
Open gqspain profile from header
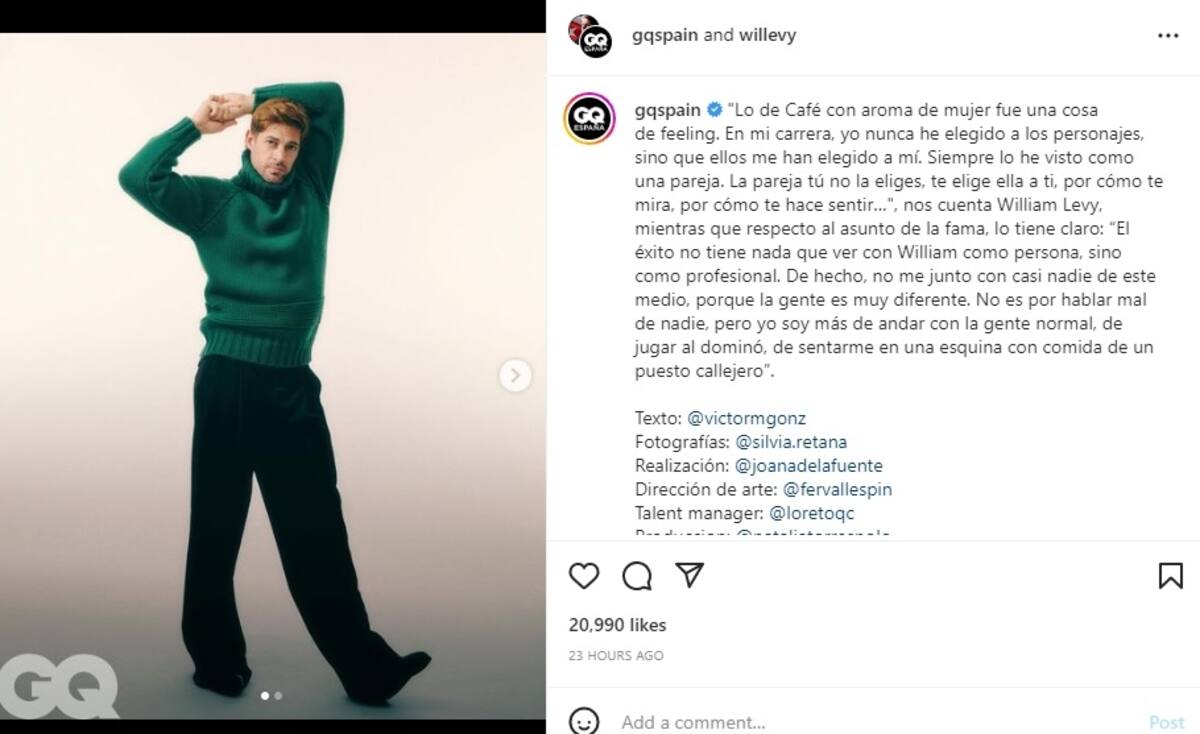666,35
